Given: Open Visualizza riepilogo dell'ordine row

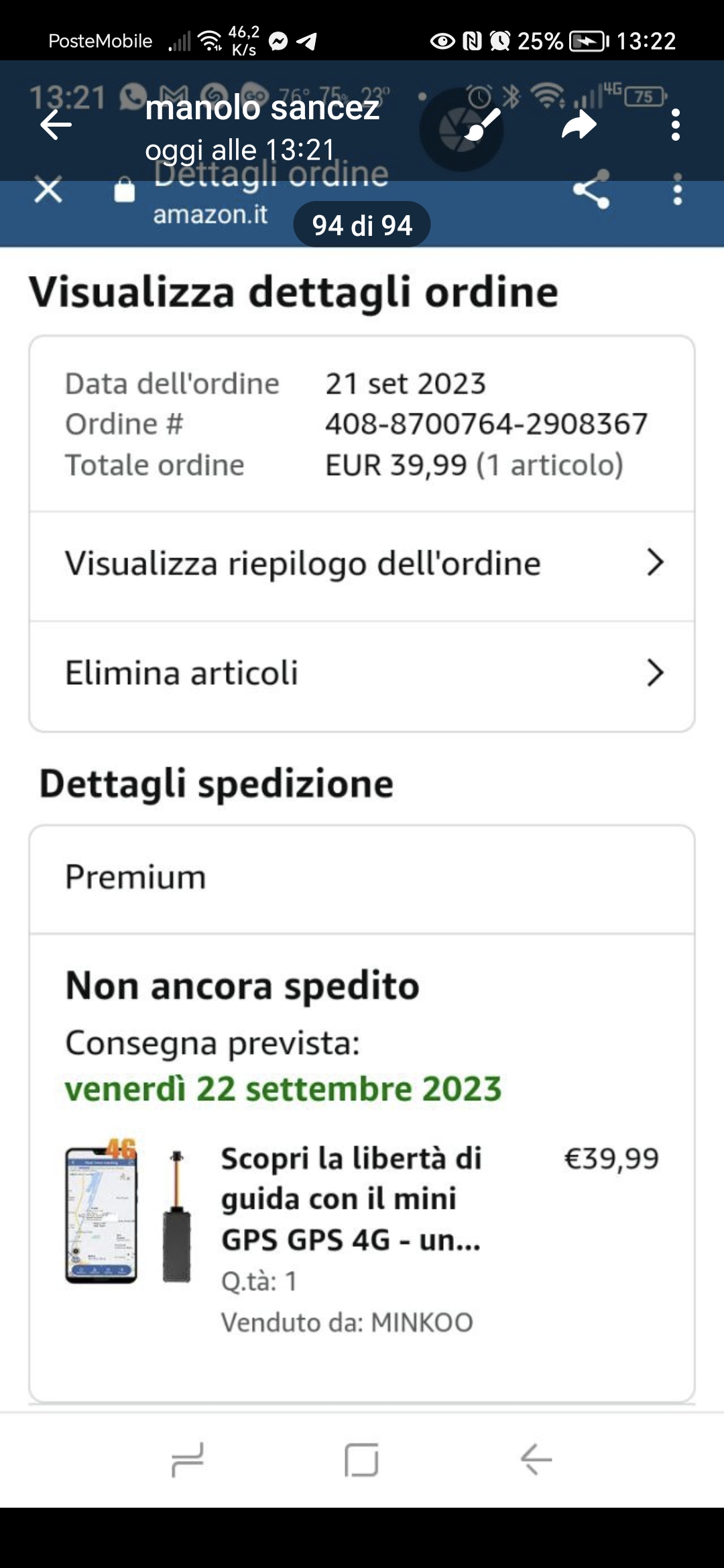Looking at the screenshot, I should pos(303,563).
